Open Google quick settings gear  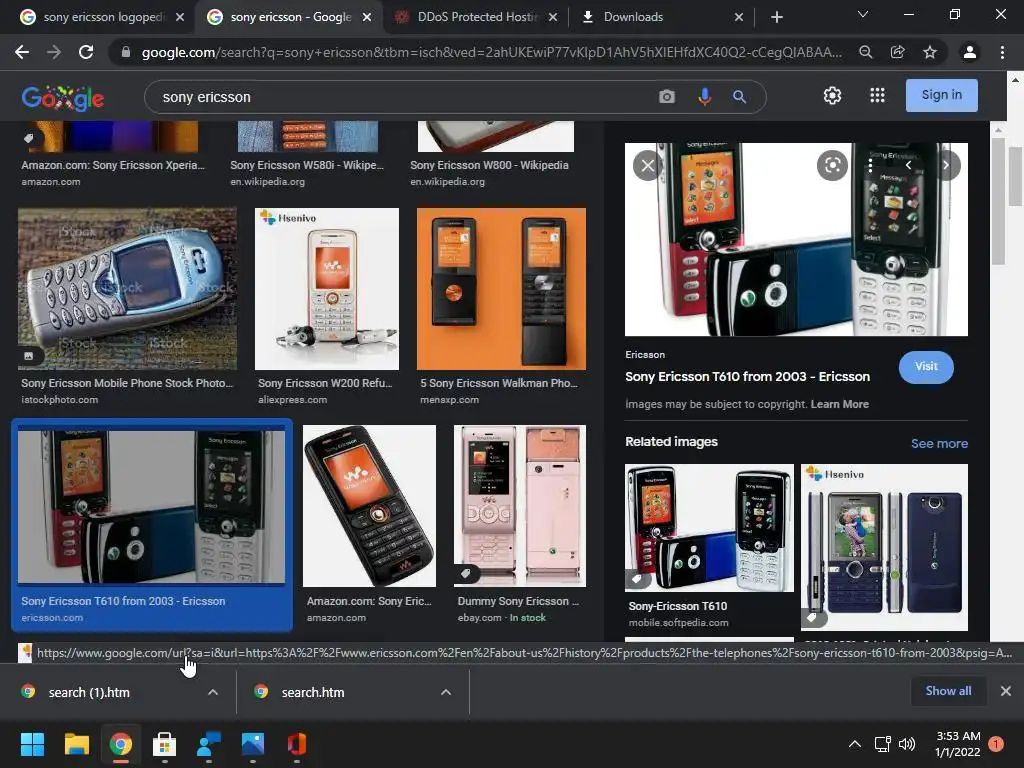[x=832, y=95]
